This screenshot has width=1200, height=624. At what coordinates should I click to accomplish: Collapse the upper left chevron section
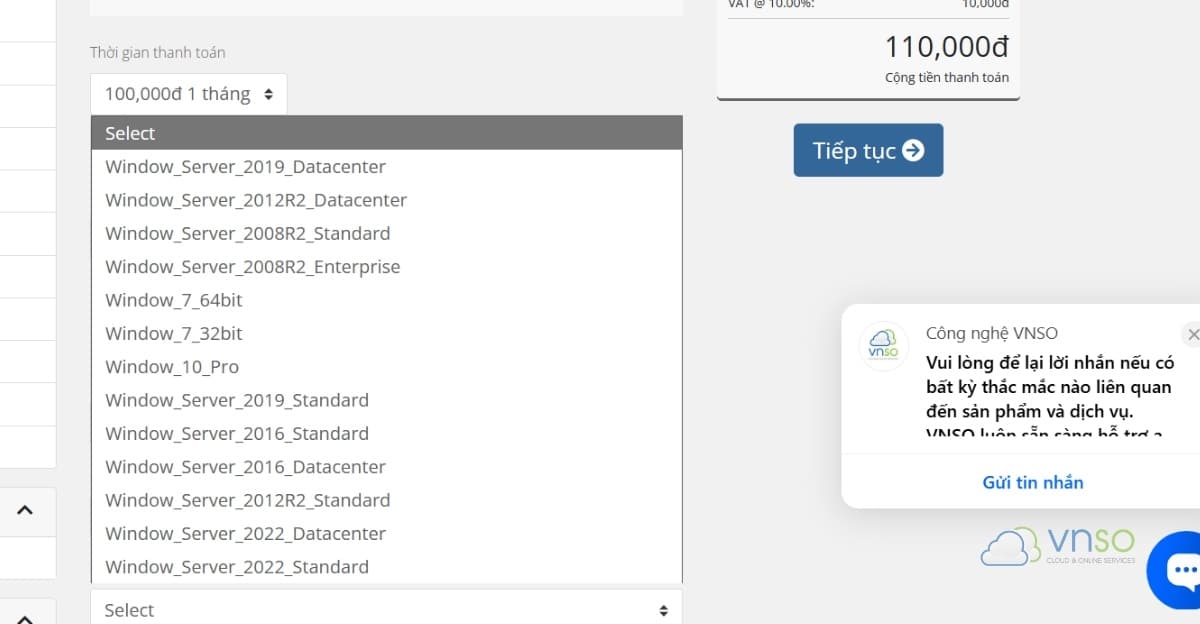pyautogui.click(x=25, y=510)
